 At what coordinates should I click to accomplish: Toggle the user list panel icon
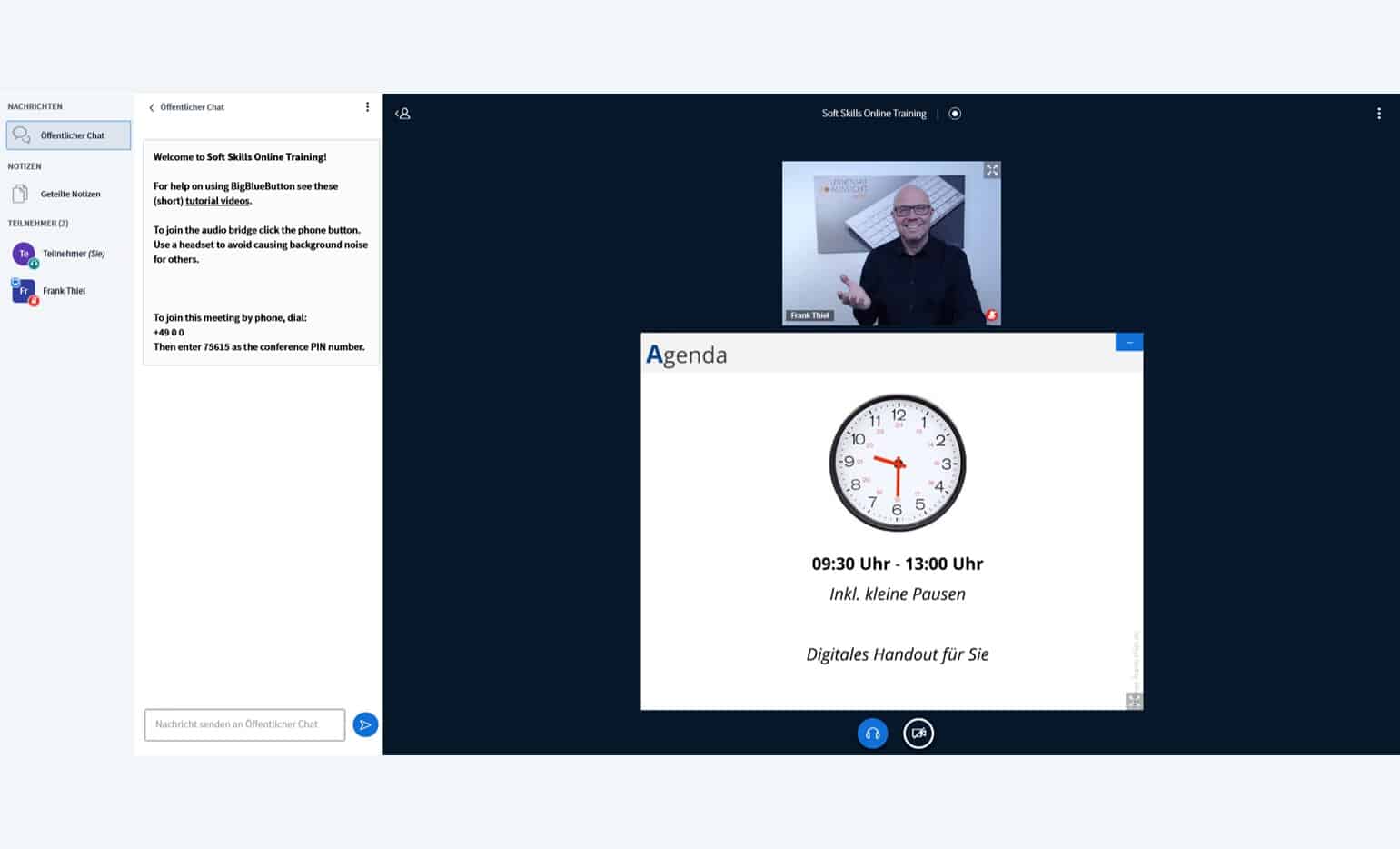403,114
